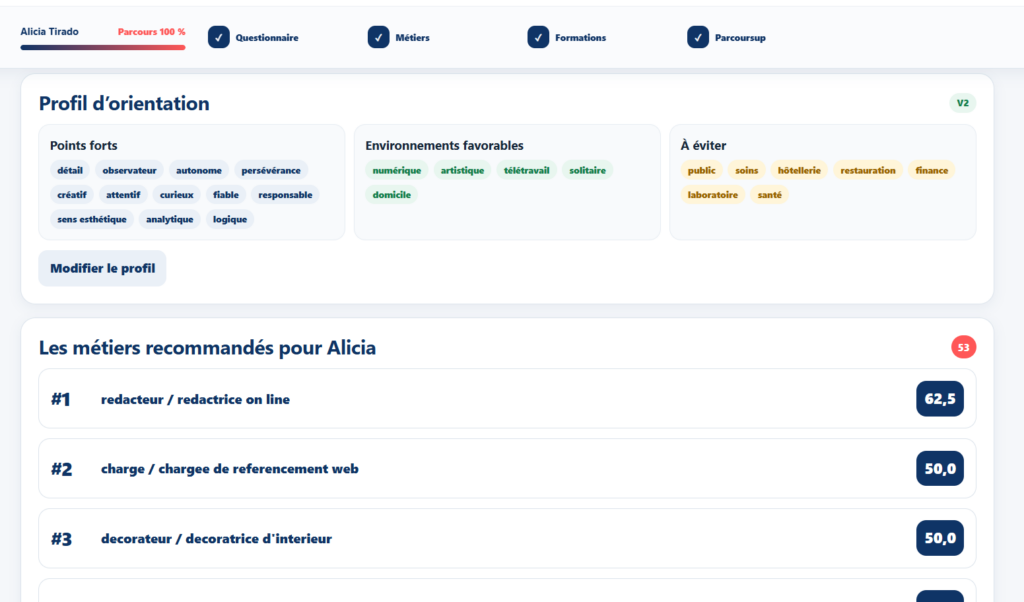
Task: Click the 50,0 score for decorateur d'interieur
Action: [x=940, y=538]
